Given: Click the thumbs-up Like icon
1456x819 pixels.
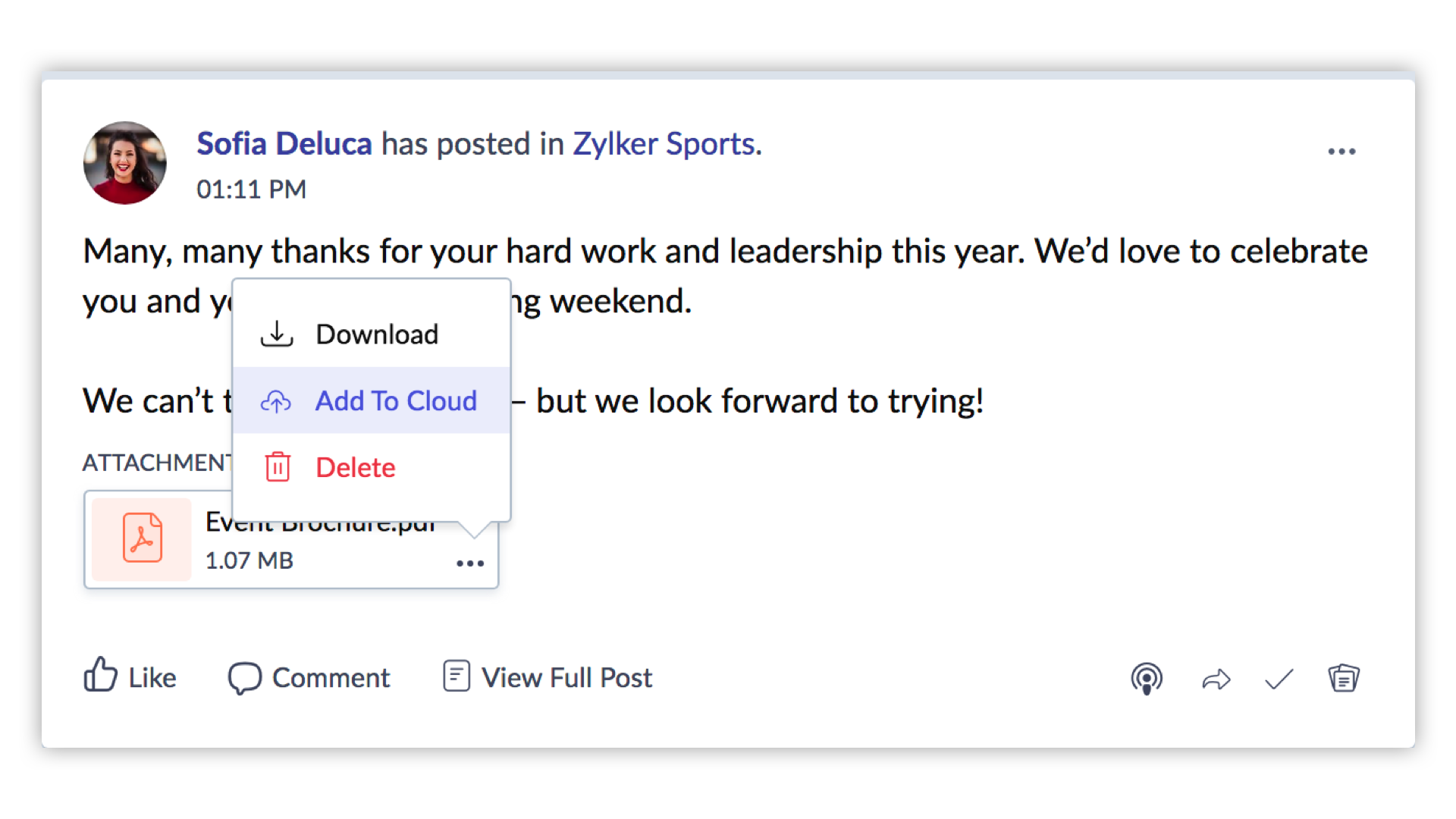Looking at the screenshot, I should [x=100, y=674].
